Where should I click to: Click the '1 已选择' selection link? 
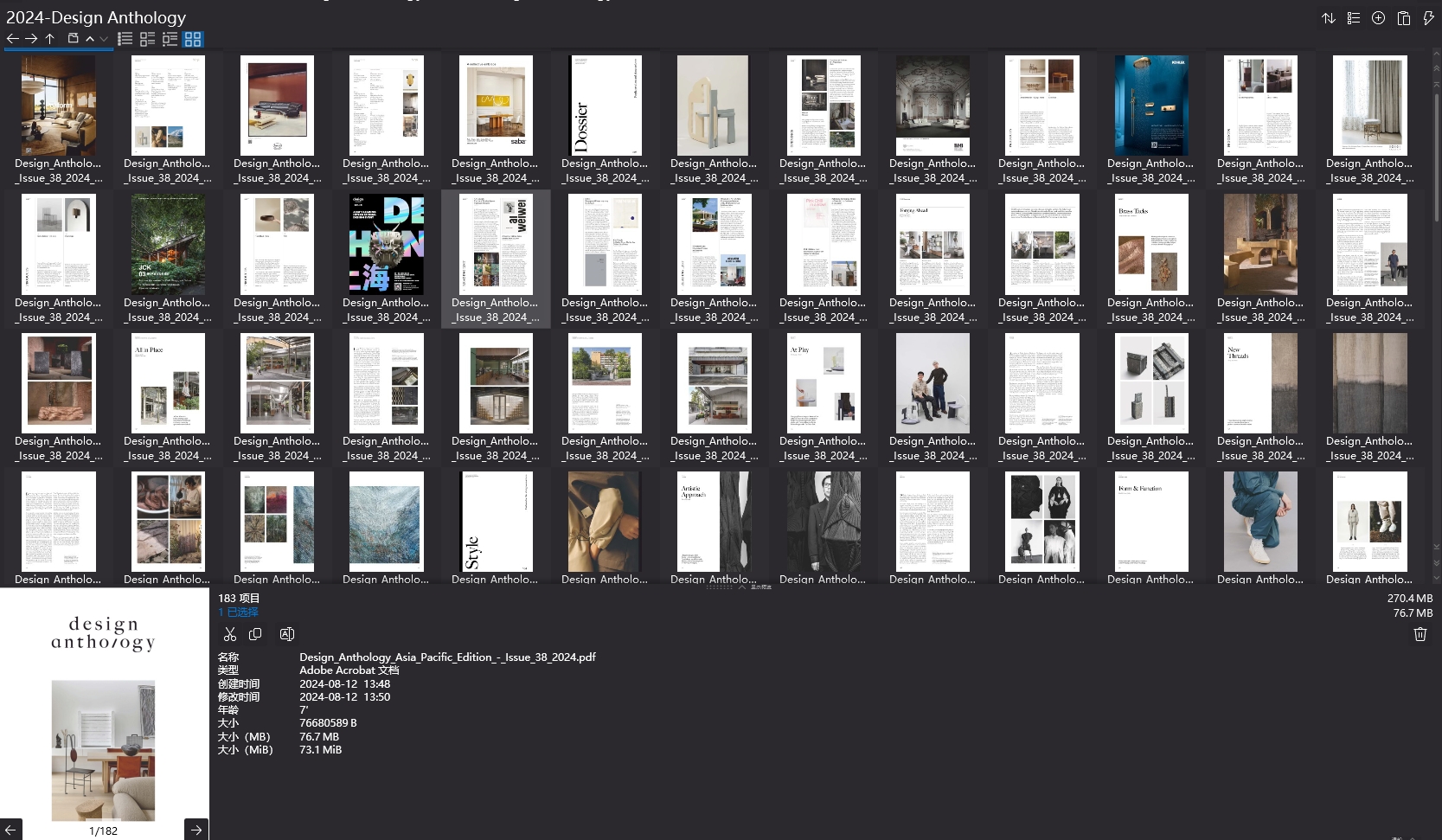click(x=238, y=612)
